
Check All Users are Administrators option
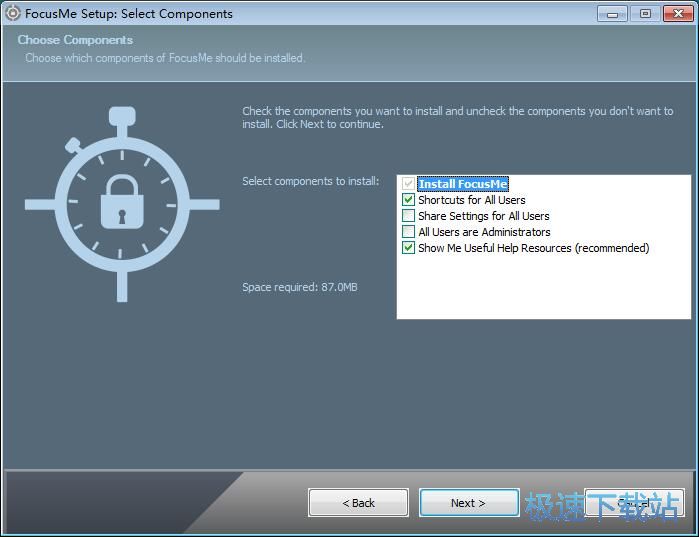(x=408, y=232)
